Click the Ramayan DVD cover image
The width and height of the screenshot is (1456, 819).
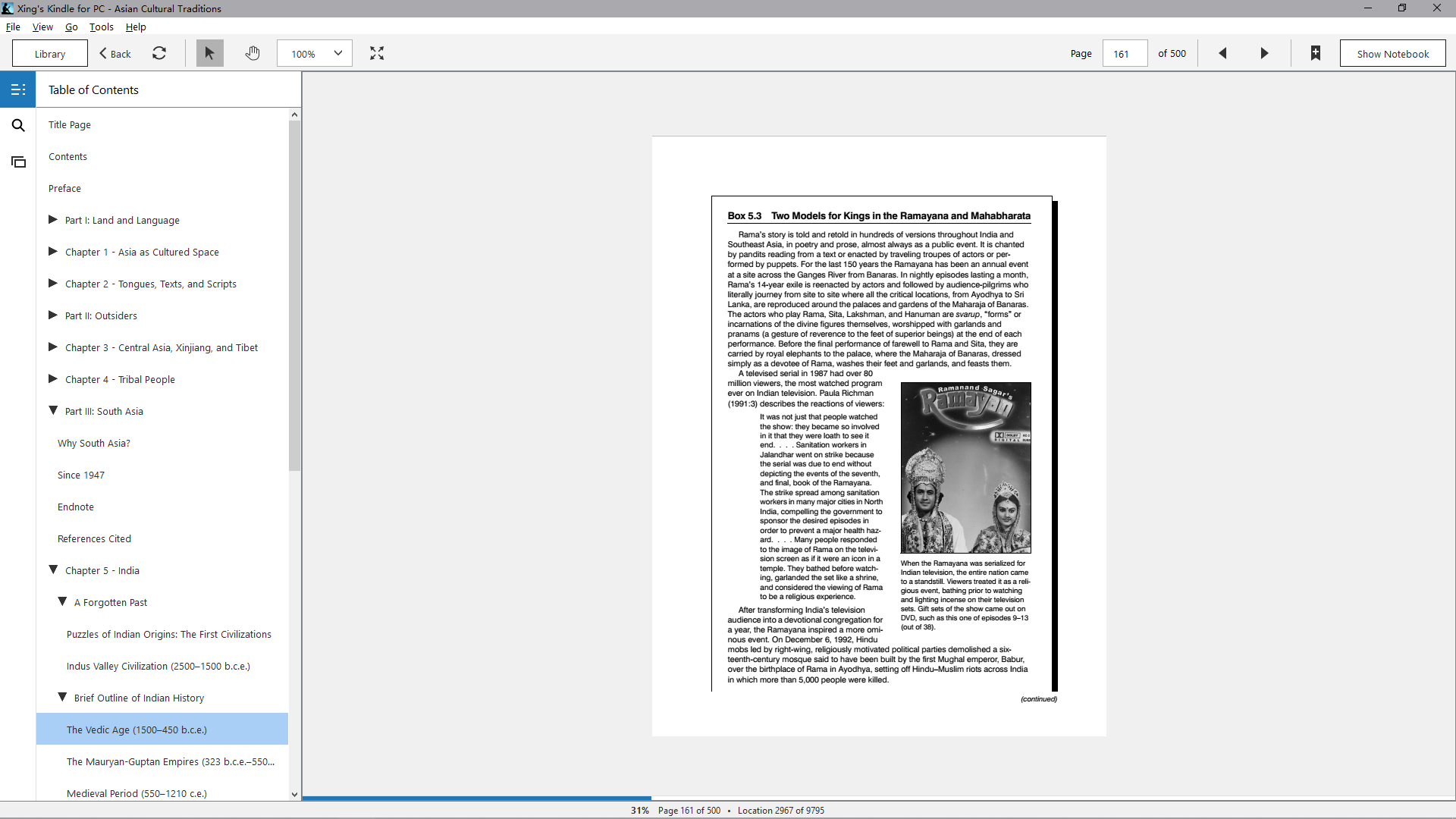coord(965,467)
